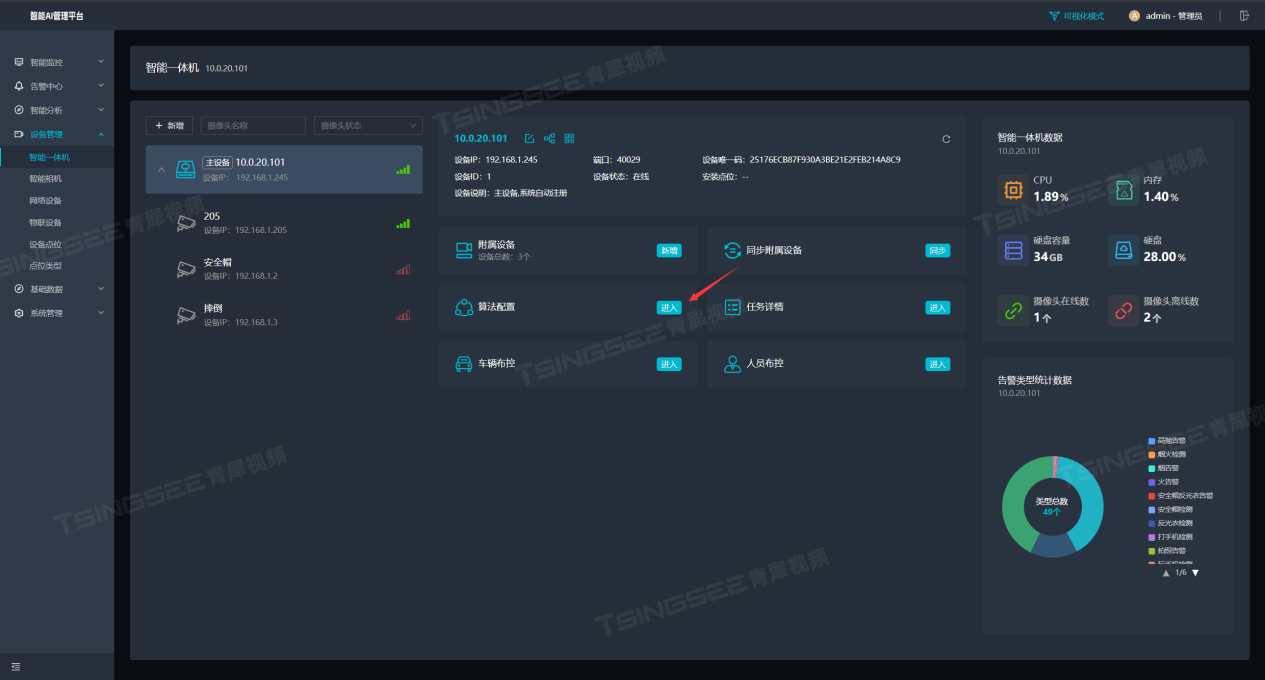The height and width of the screenshot is (680, 1265).
Task: Open the QR code icon in device header
Action: 569,138
